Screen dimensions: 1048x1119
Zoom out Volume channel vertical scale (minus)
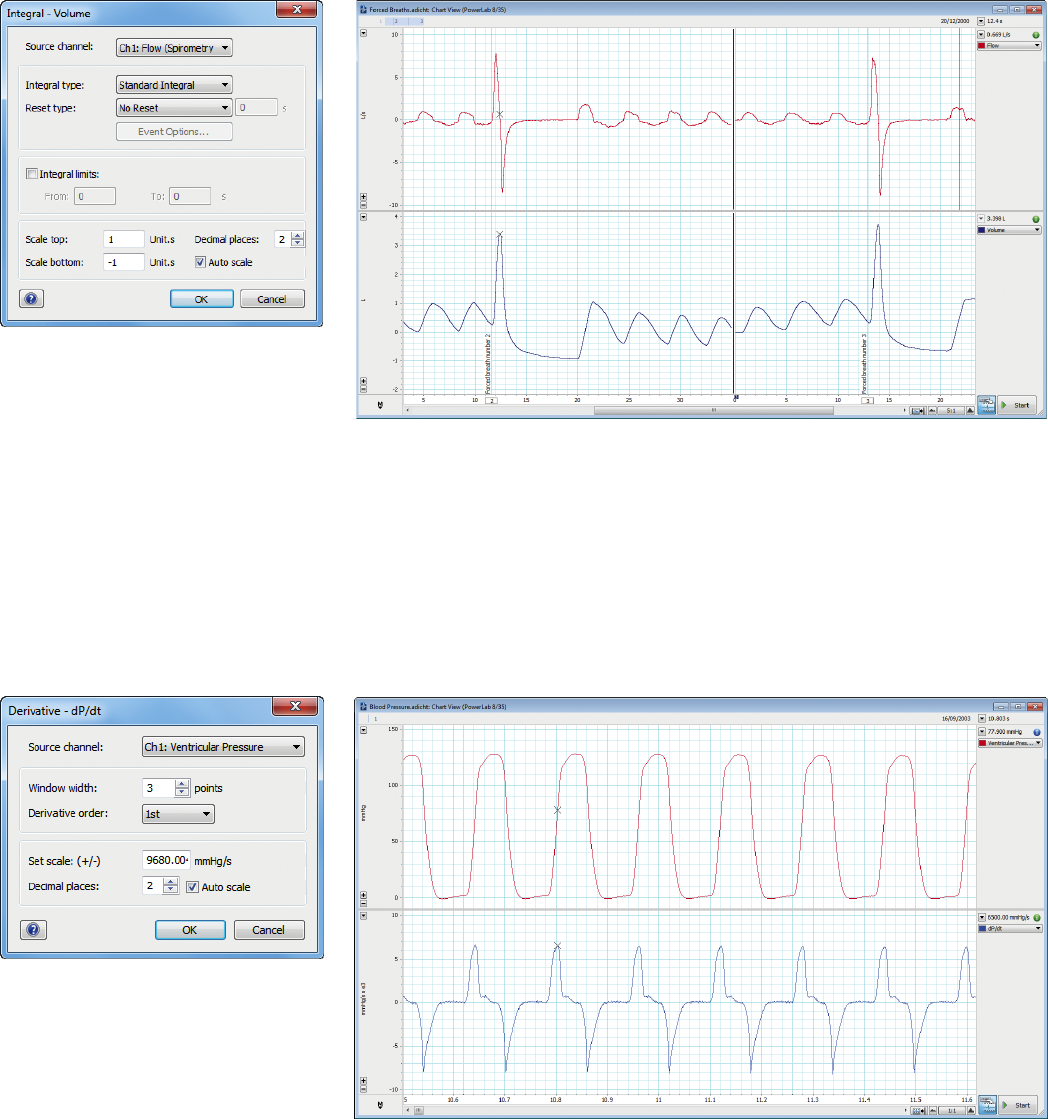click(x=363, y=389)
